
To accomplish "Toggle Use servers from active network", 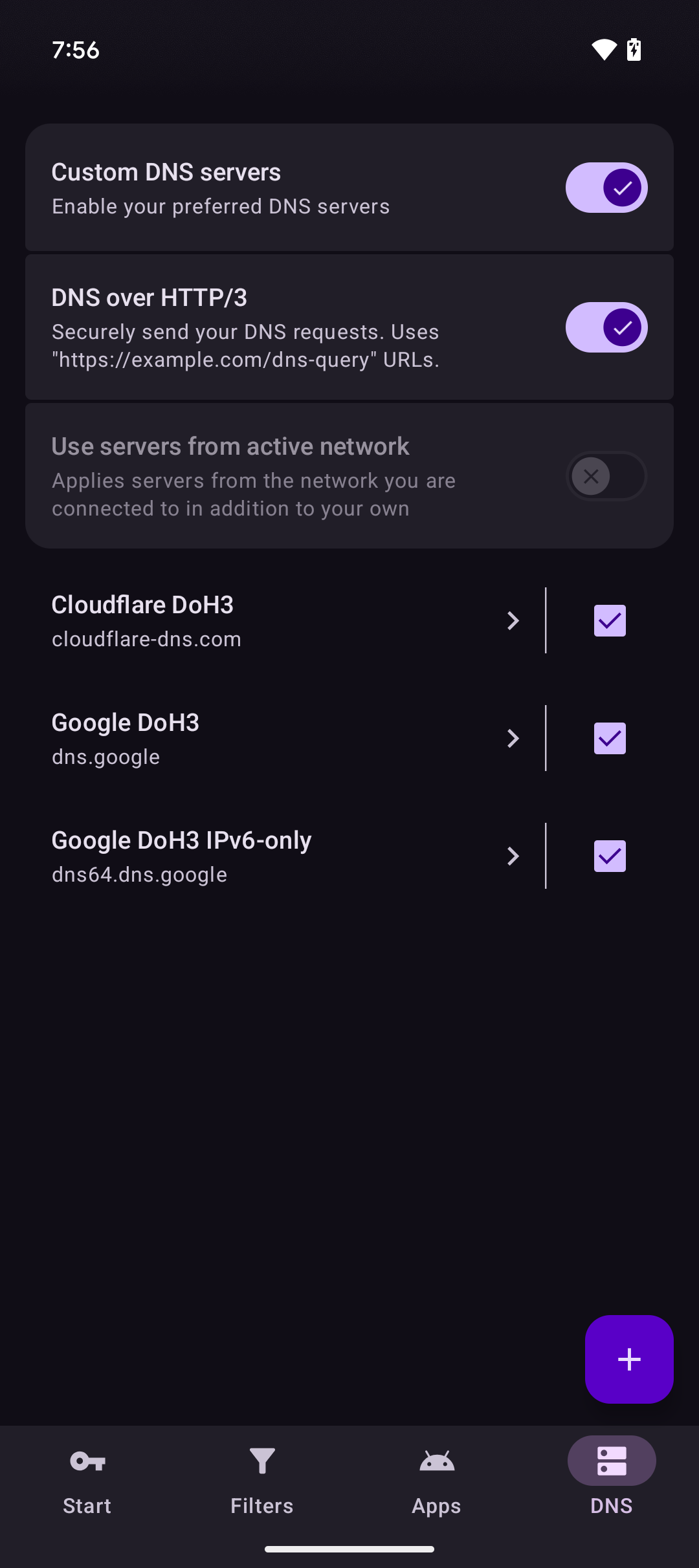I will (606, 477).
